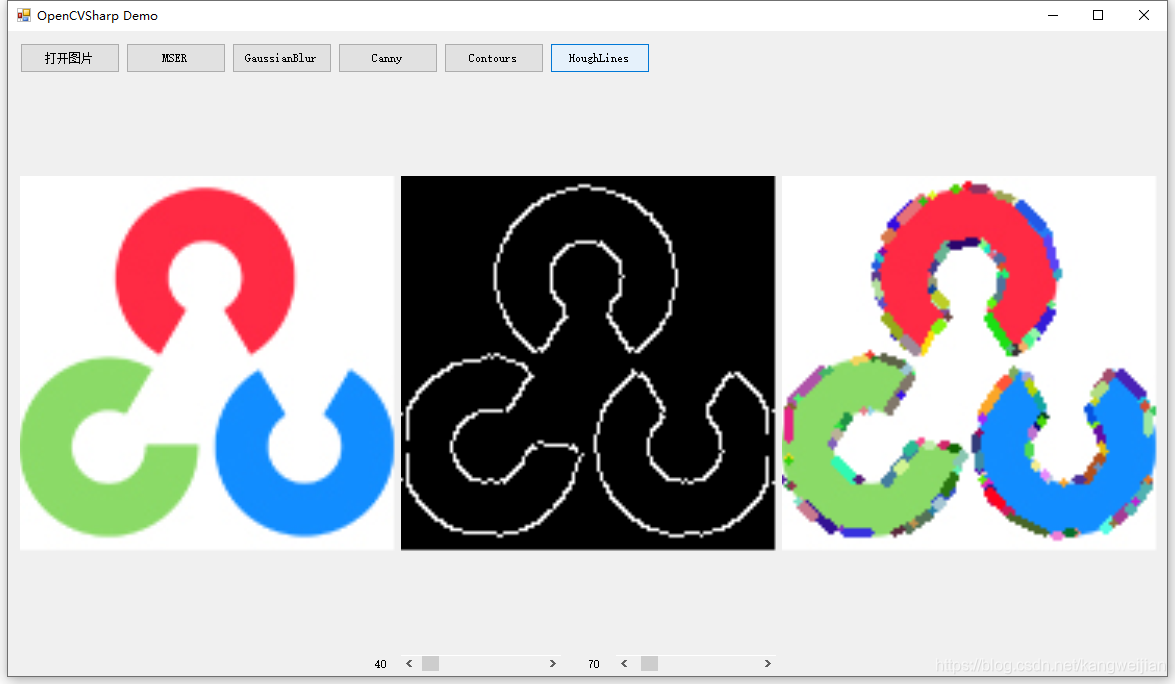Click the 70 value label
The height and width of the screenshot is (684, 1175).
[x=593, y=663]
